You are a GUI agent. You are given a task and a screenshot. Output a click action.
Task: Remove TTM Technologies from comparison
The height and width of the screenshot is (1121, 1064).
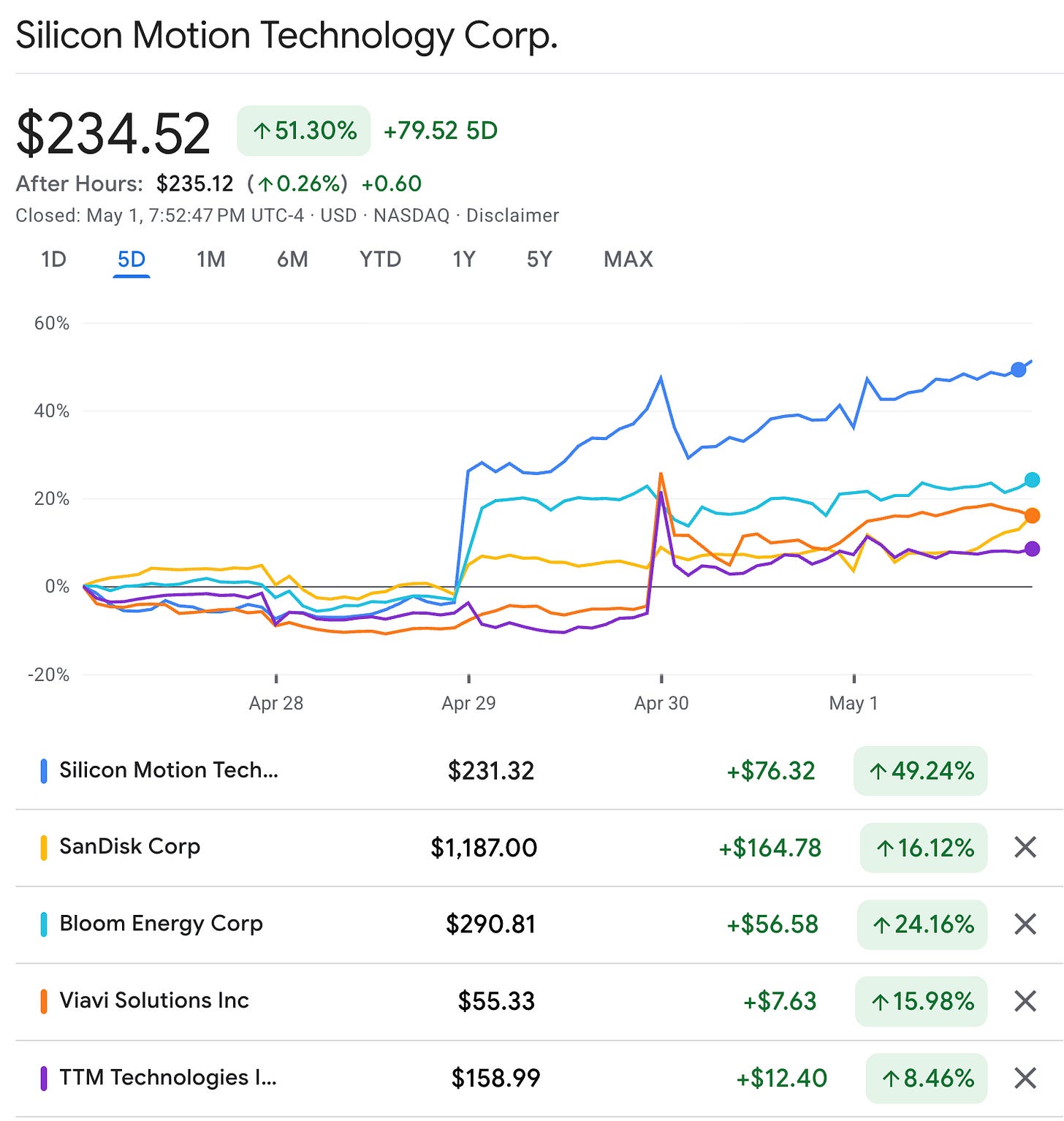tap(1025, 1078)
